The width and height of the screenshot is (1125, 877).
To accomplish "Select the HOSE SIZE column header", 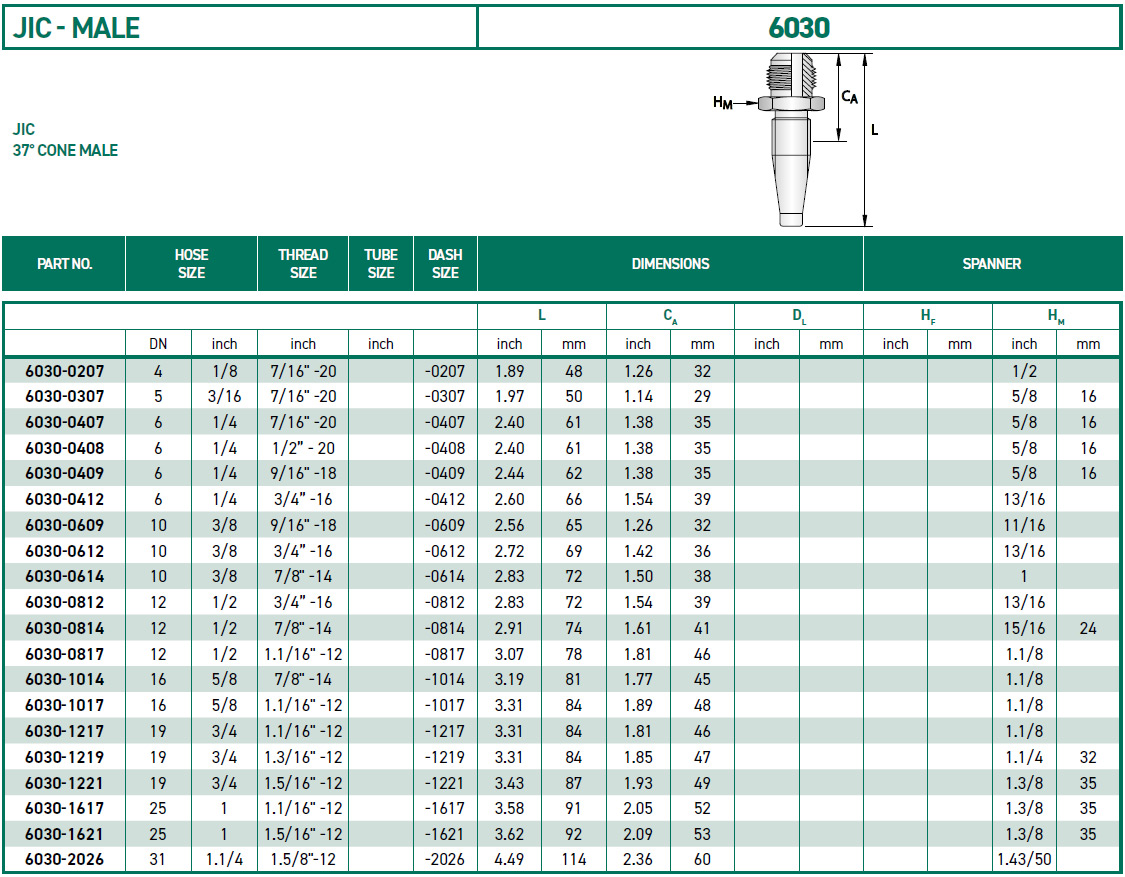I will (192, 263).
